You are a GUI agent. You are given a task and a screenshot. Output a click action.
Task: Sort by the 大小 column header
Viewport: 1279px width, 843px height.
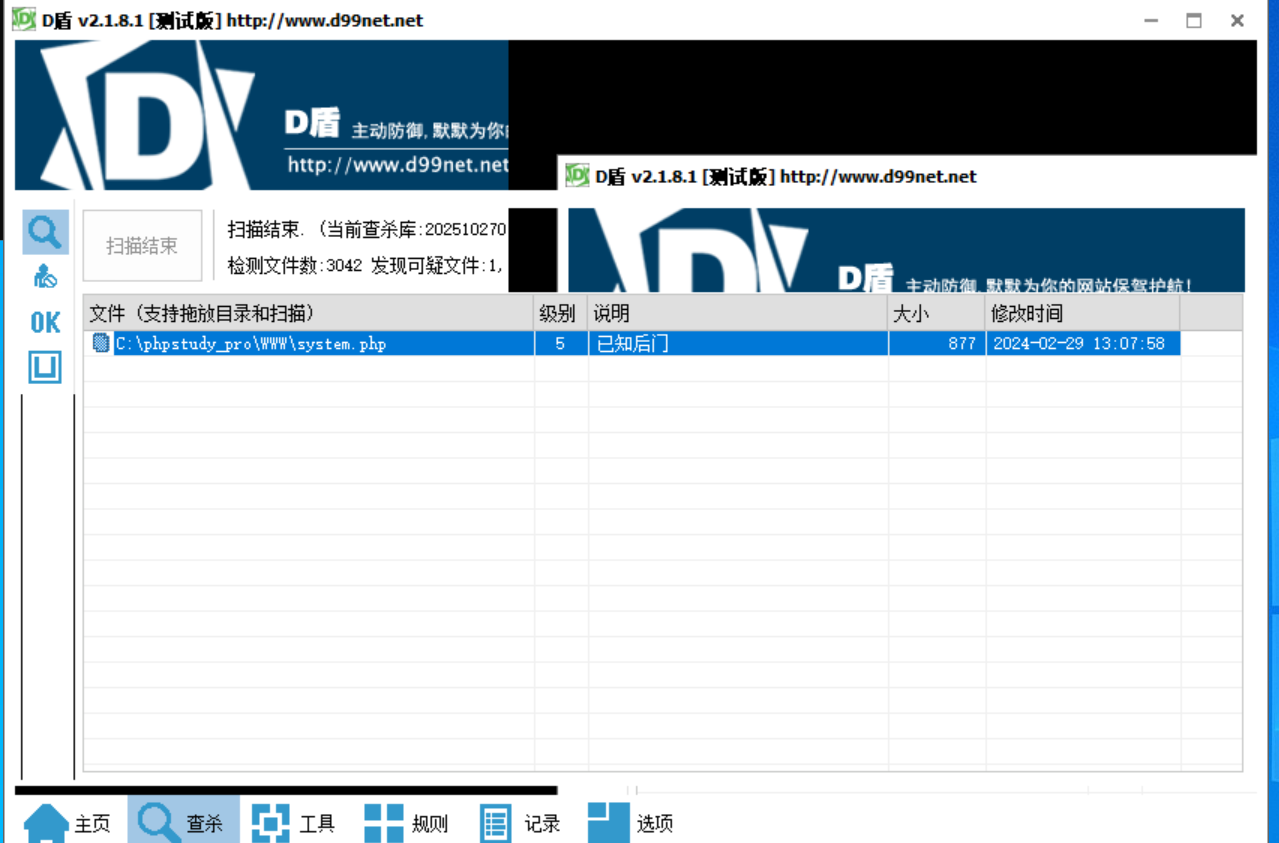click(937, 313)
